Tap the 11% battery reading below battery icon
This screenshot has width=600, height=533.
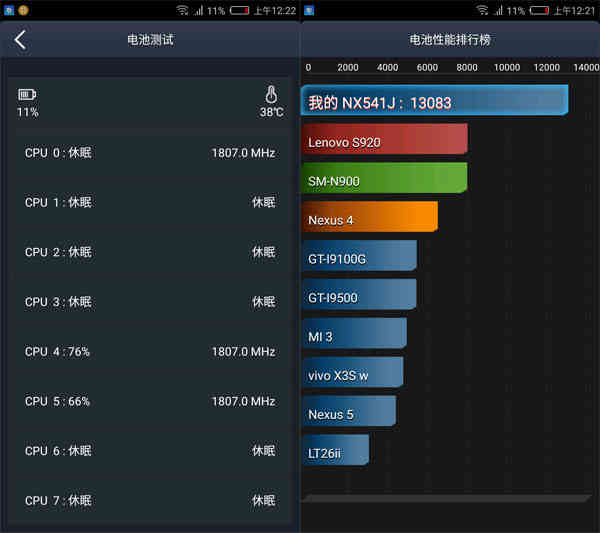click(28, 112)
